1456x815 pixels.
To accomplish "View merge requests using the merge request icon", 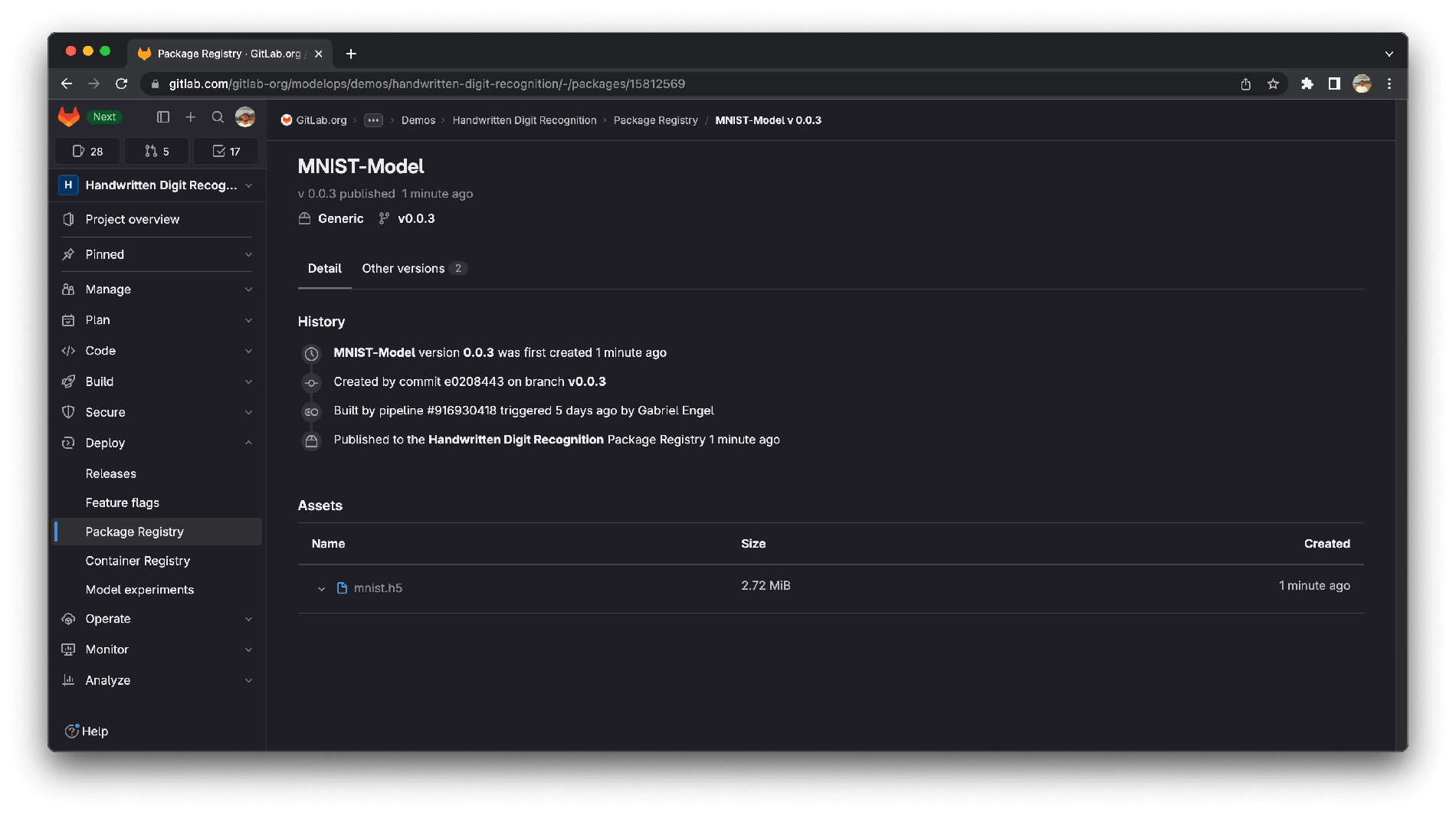I will (156, 151).
